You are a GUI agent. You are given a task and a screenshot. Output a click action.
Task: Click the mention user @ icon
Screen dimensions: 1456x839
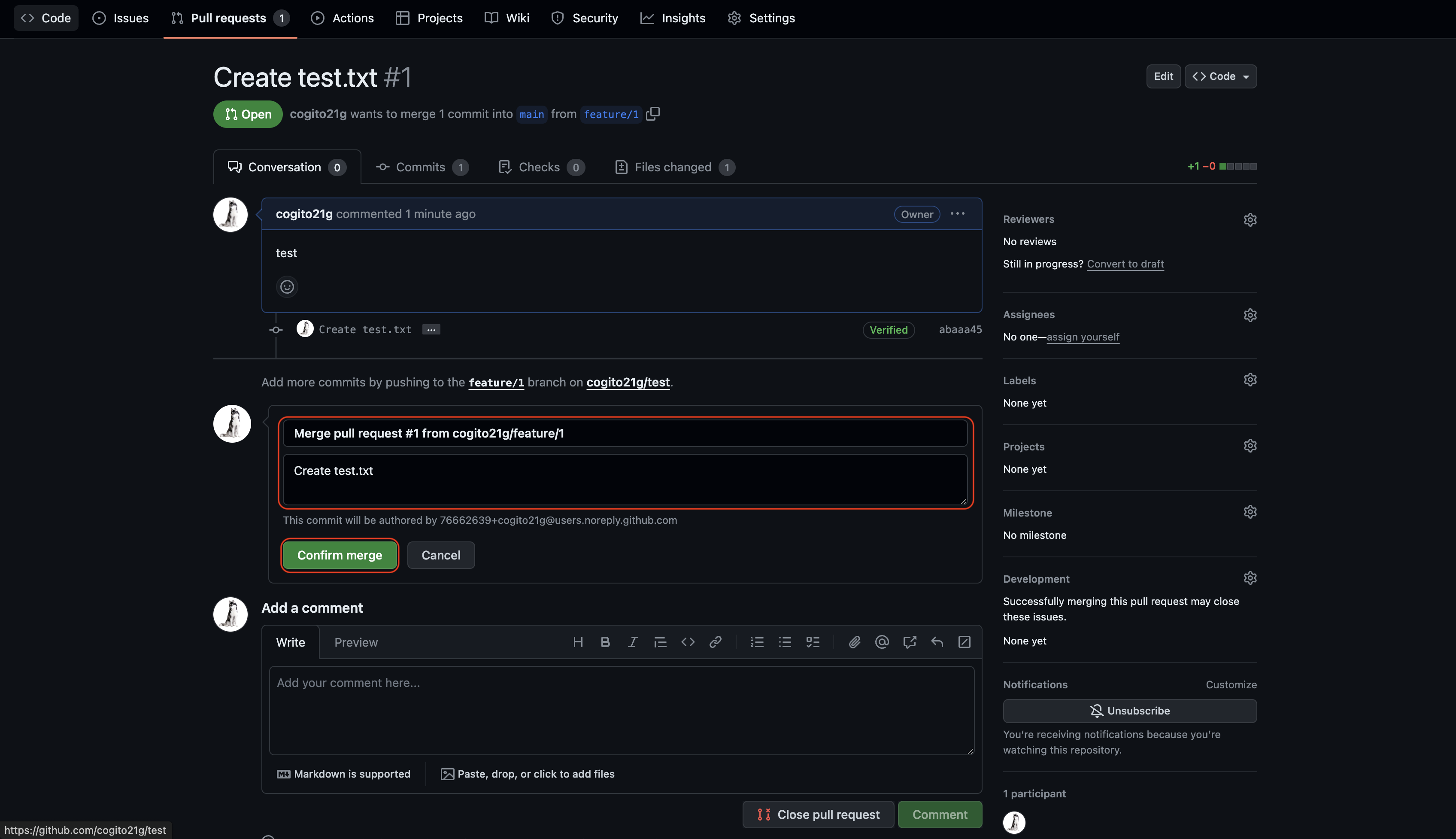tap(882, 642)
